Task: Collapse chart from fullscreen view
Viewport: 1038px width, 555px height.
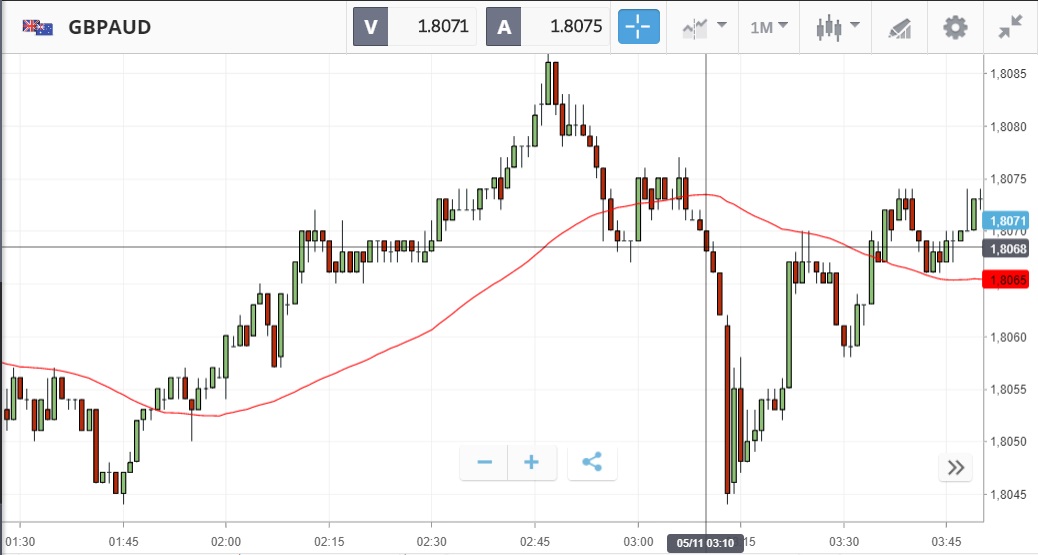Action: point(1010,27)
